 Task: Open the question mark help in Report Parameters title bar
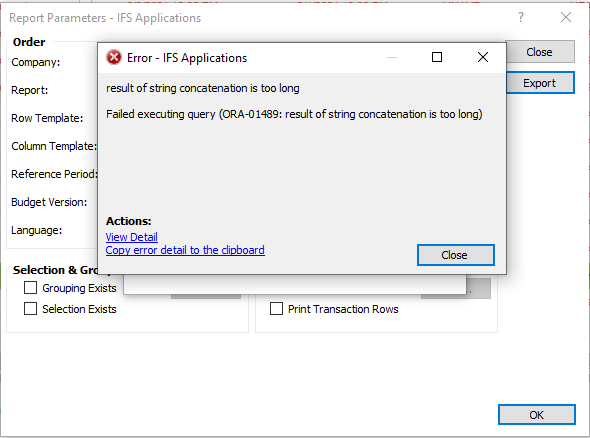coord(521,17)
